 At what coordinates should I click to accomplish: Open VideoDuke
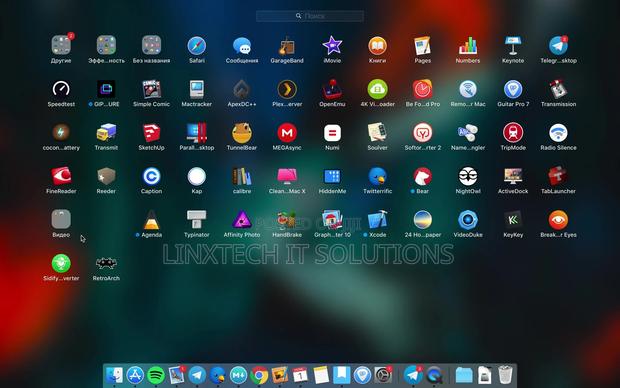pyautogui.click(x=468, y=220)
